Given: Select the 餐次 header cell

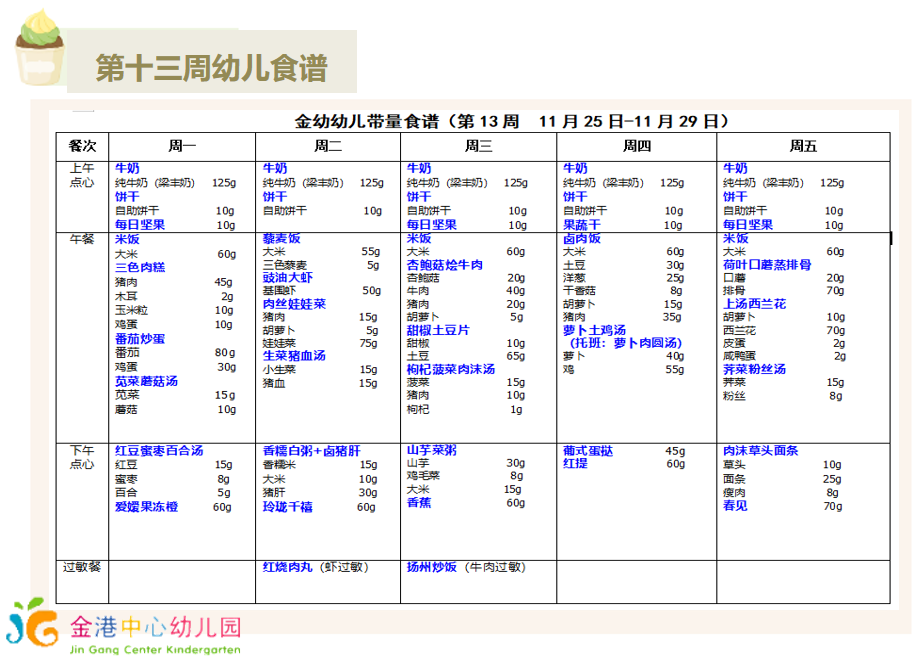Looking at the screenshot, I should pos(82,146).
